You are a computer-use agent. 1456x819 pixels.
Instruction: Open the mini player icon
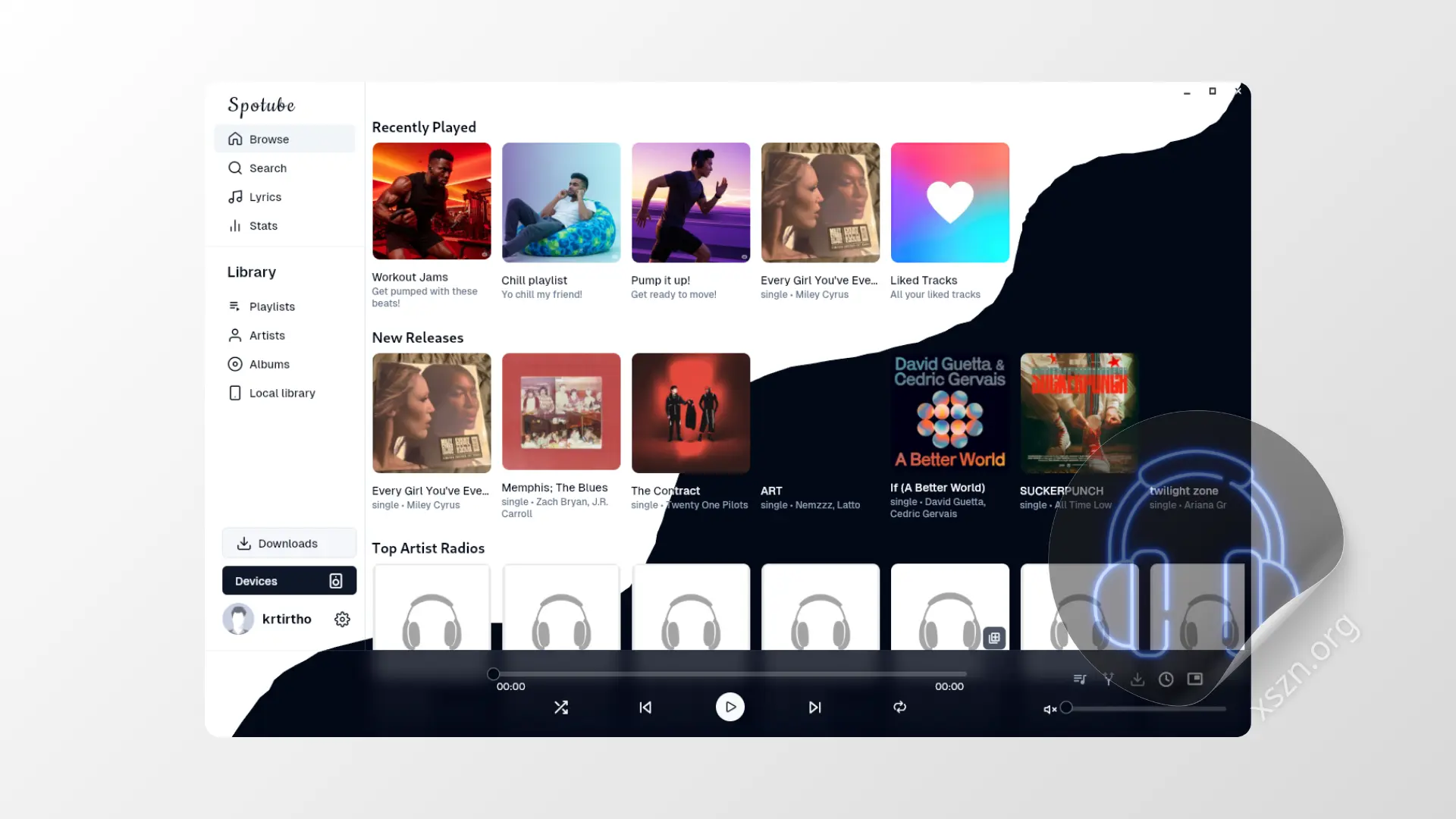coord(1195,679)
